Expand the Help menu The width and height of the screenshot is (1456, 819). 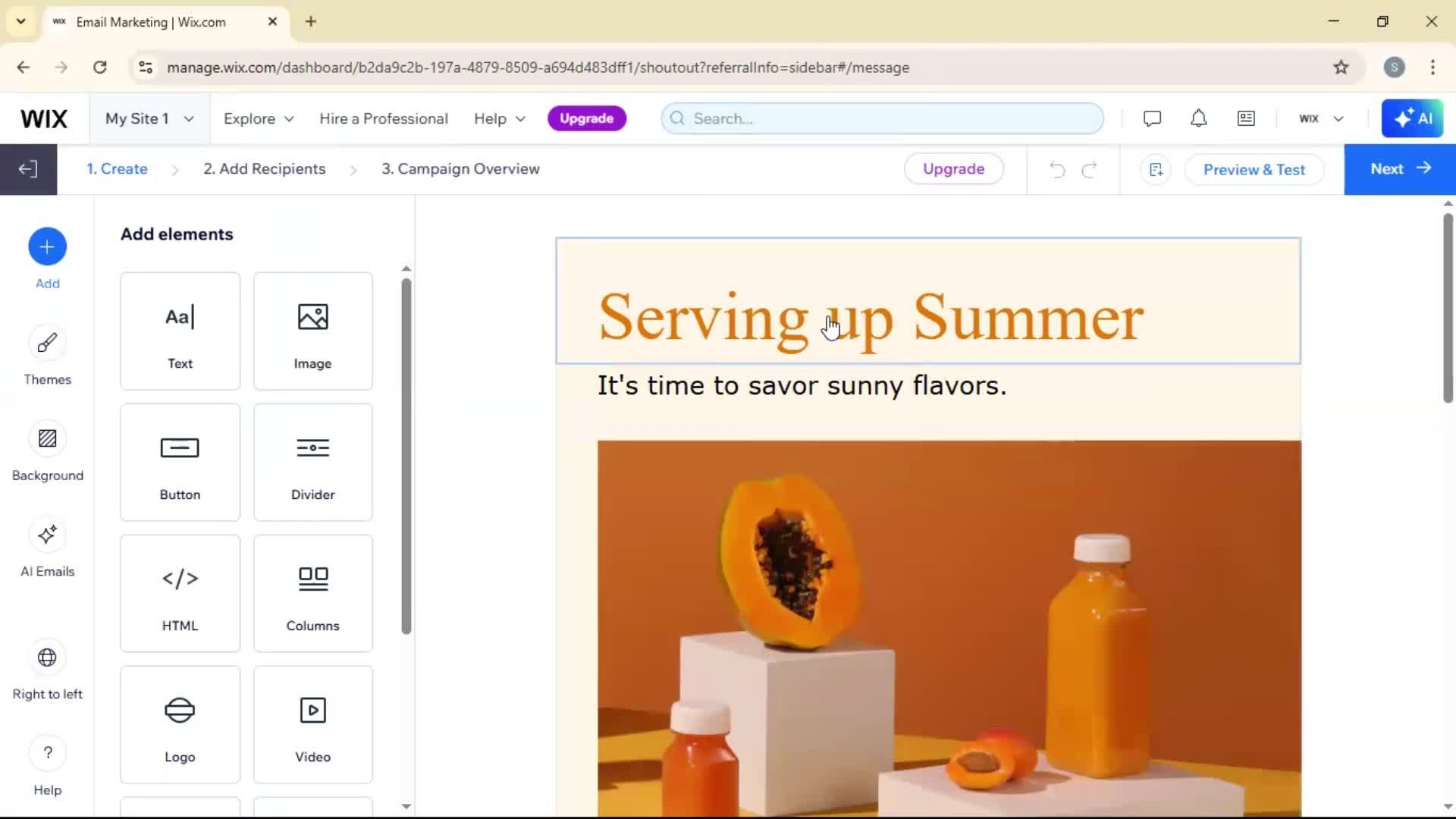[x=499, y=118]
